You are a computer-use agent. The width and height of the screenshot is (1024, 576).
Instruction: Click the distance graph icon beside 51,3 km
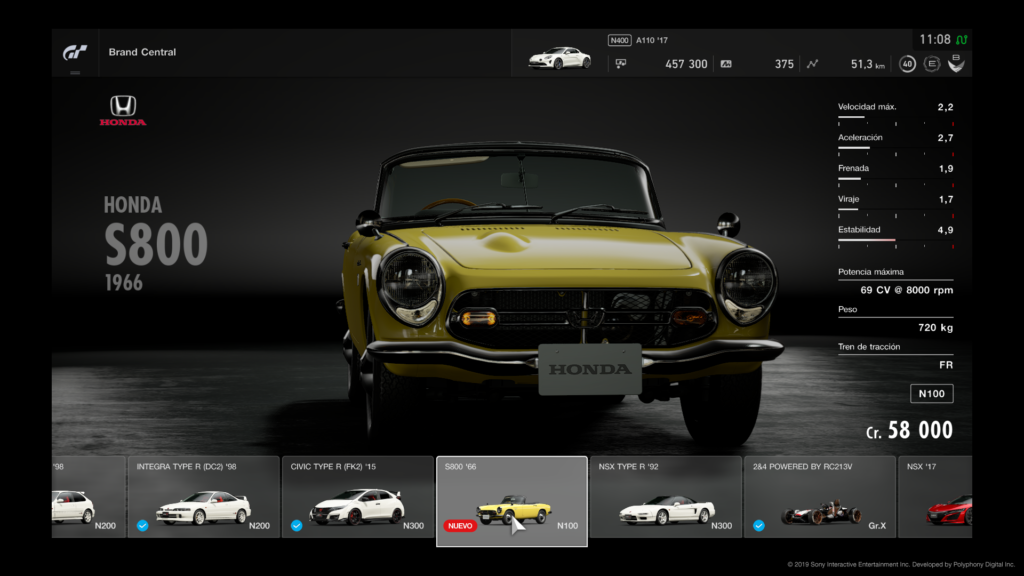pyautogui.click(x=812, y=64)
